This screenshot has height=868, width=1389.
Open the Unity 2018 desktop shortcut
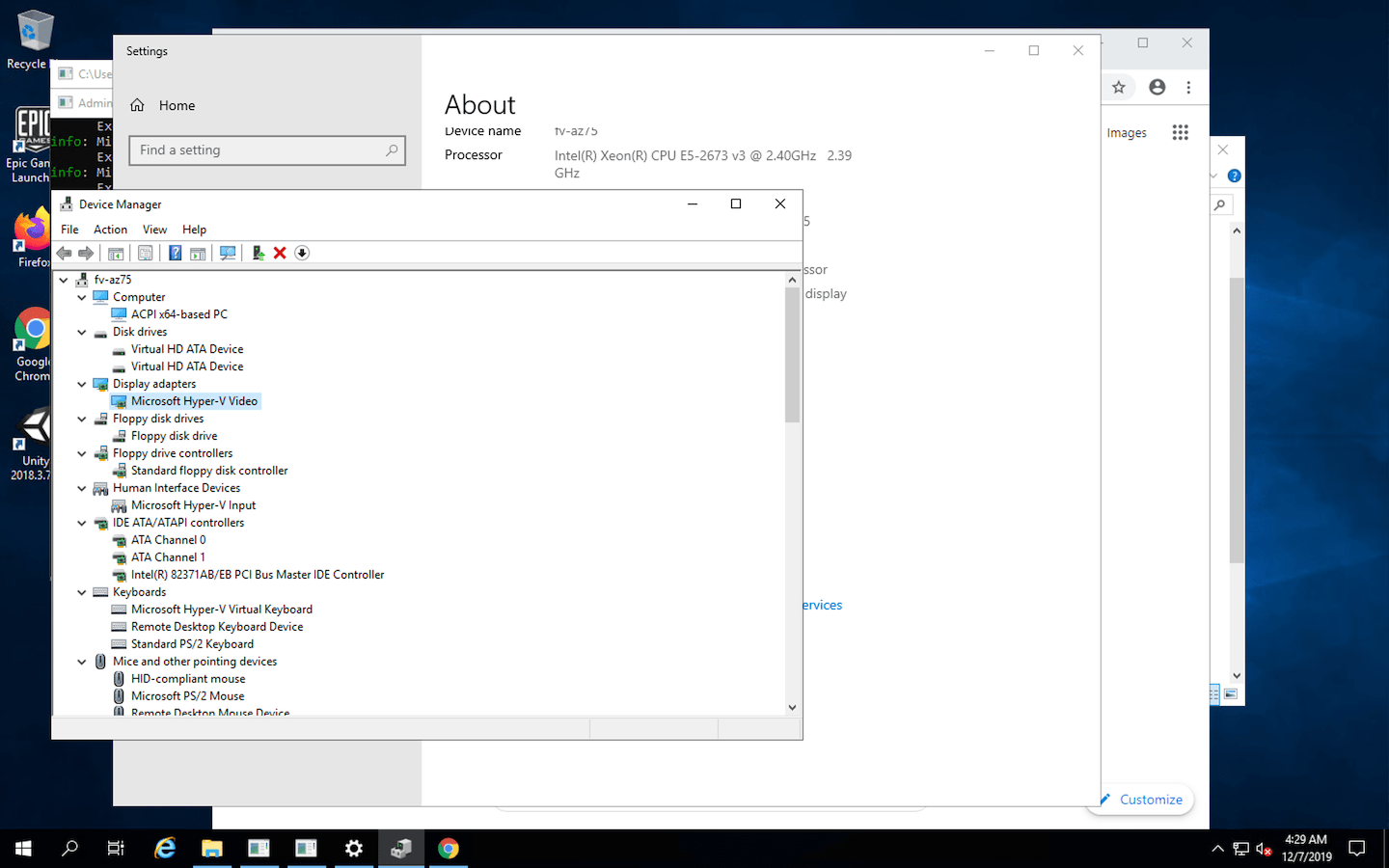[32, 444]
